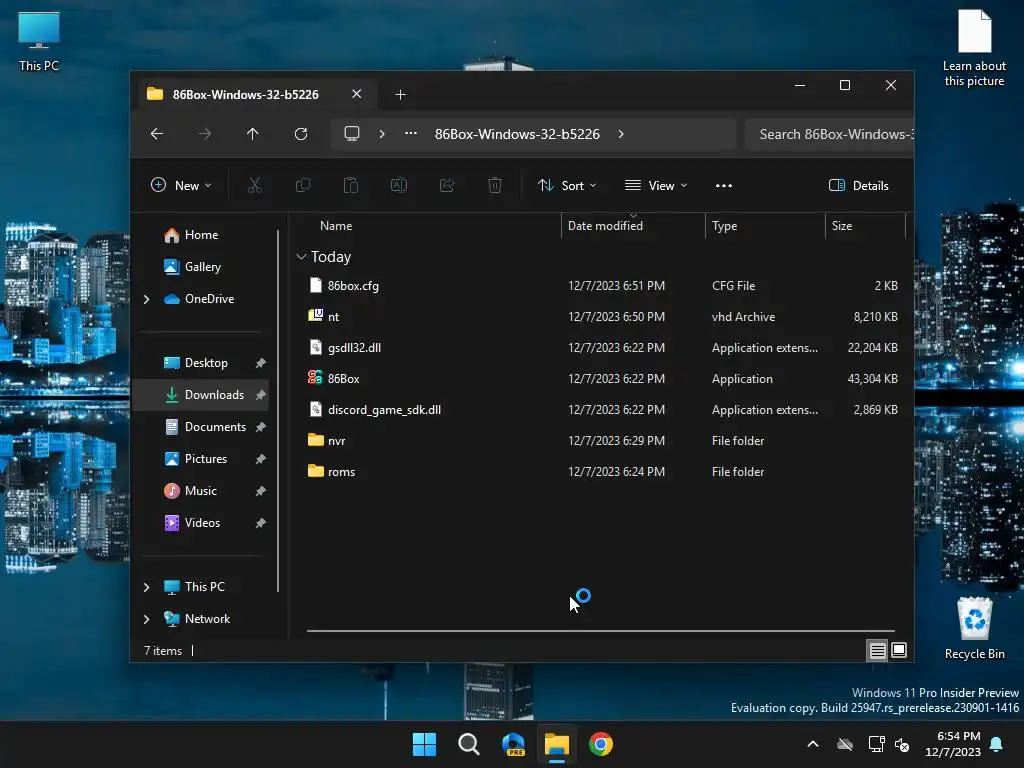Screen dimensions: 1024x768
Task: Click the PC icon in address bar
Action: click(352, 134)
